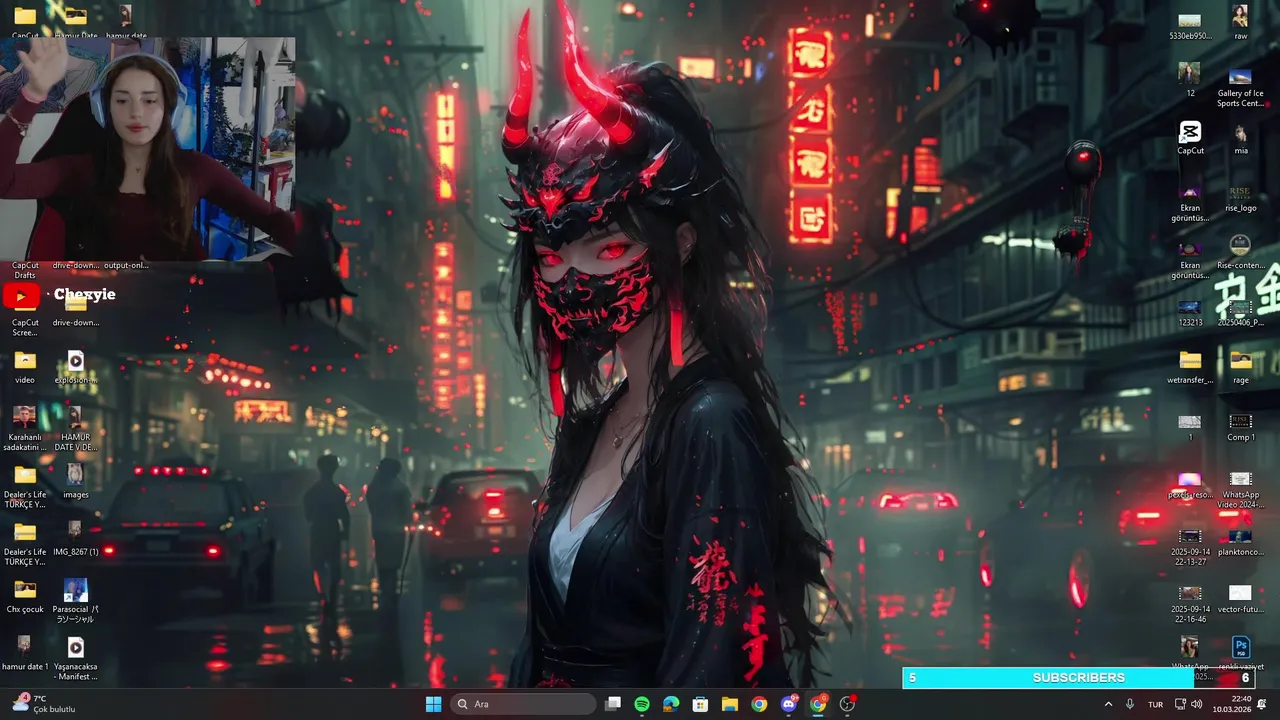Select the mia image file
The image size is (1280, 720).
[1240, 139]
